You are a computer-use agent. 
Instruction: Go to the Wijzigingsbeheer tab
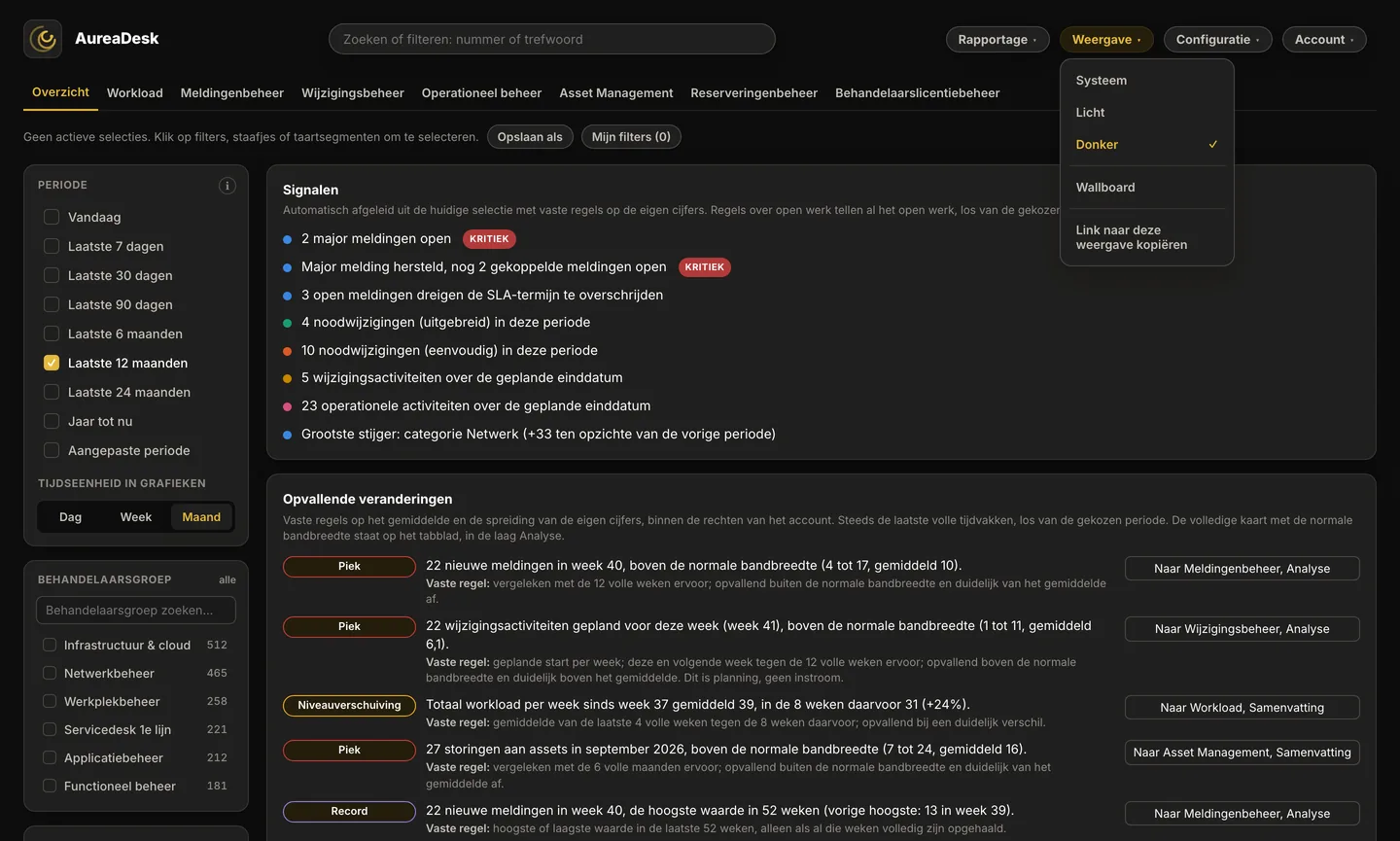(x=353, y=93)
